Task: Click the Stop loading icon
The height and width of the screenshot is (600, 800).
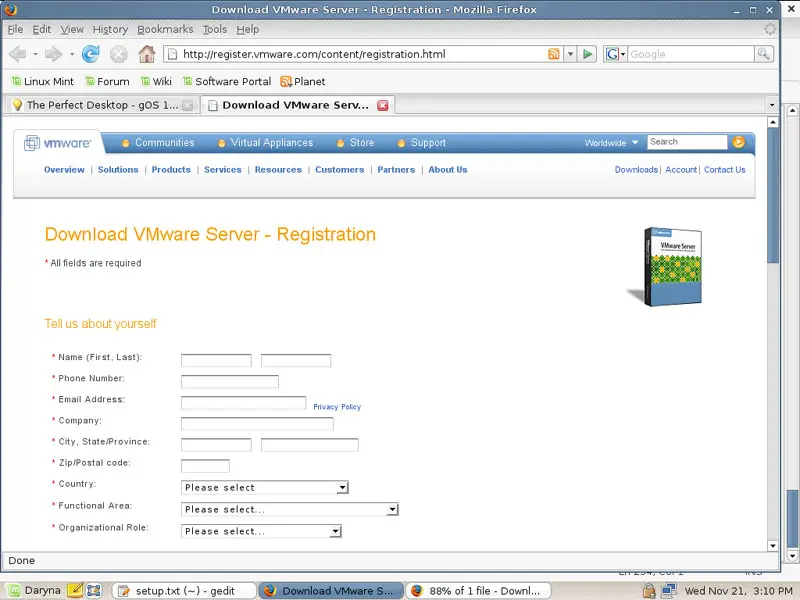Action: click(118, 54)
